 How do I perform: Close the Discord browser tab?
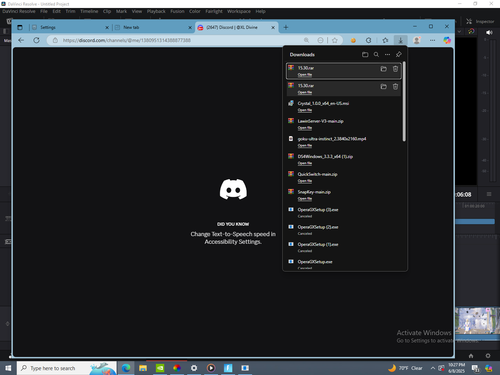click(273, 27)
